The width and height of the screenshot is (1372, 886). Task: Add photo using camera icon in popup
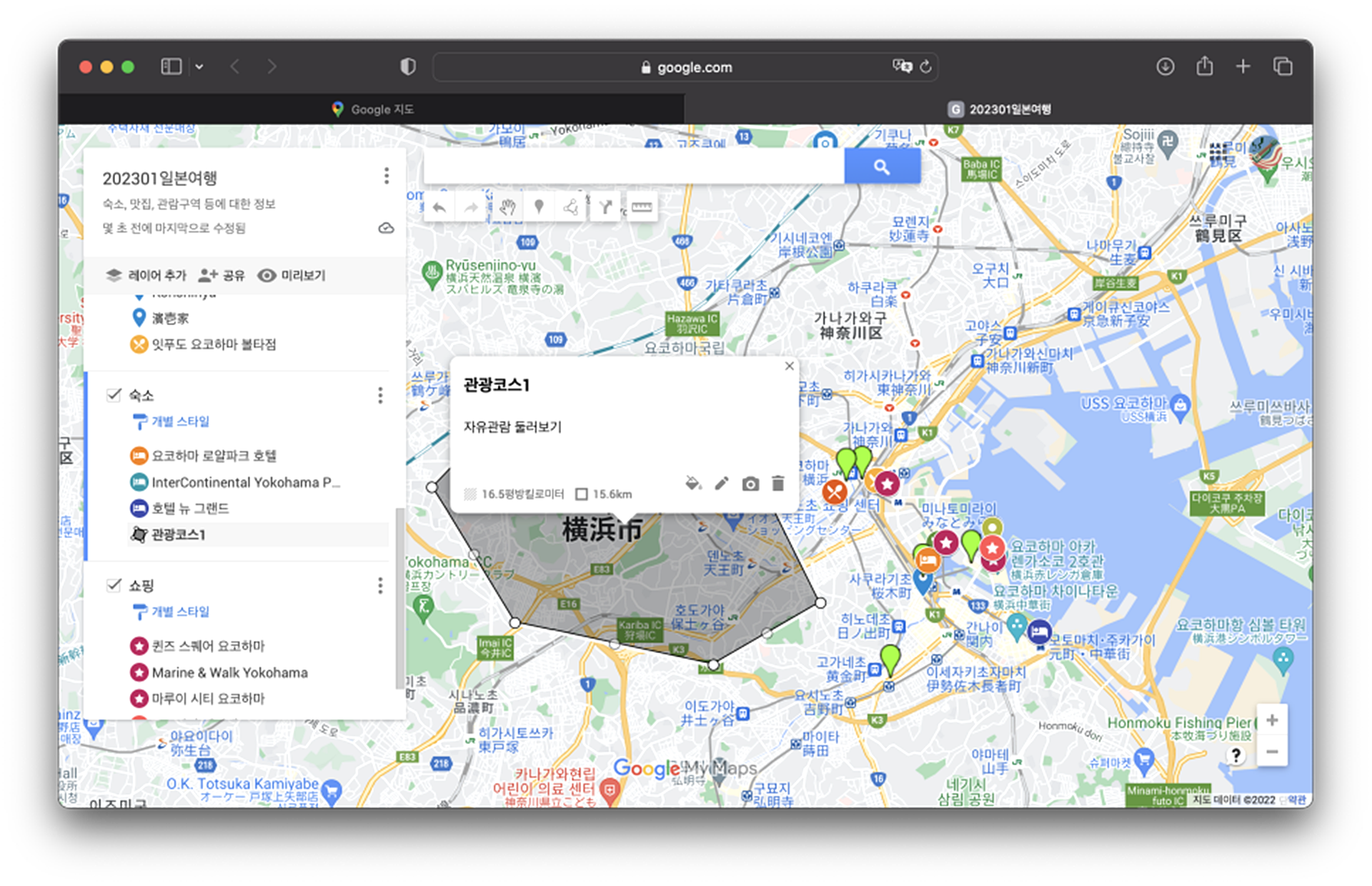coord(750,484)
